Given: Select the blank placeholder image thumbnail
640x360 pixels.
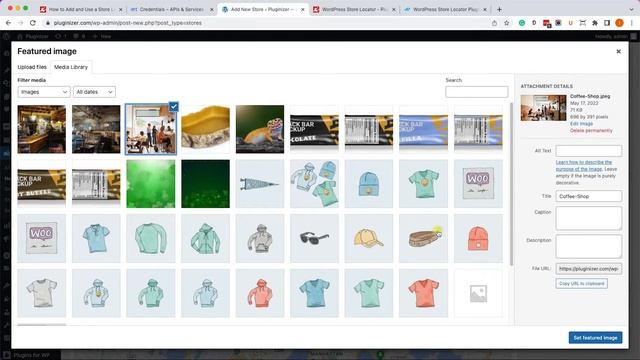Looking at the screenshot, I should tap(478, 293).
